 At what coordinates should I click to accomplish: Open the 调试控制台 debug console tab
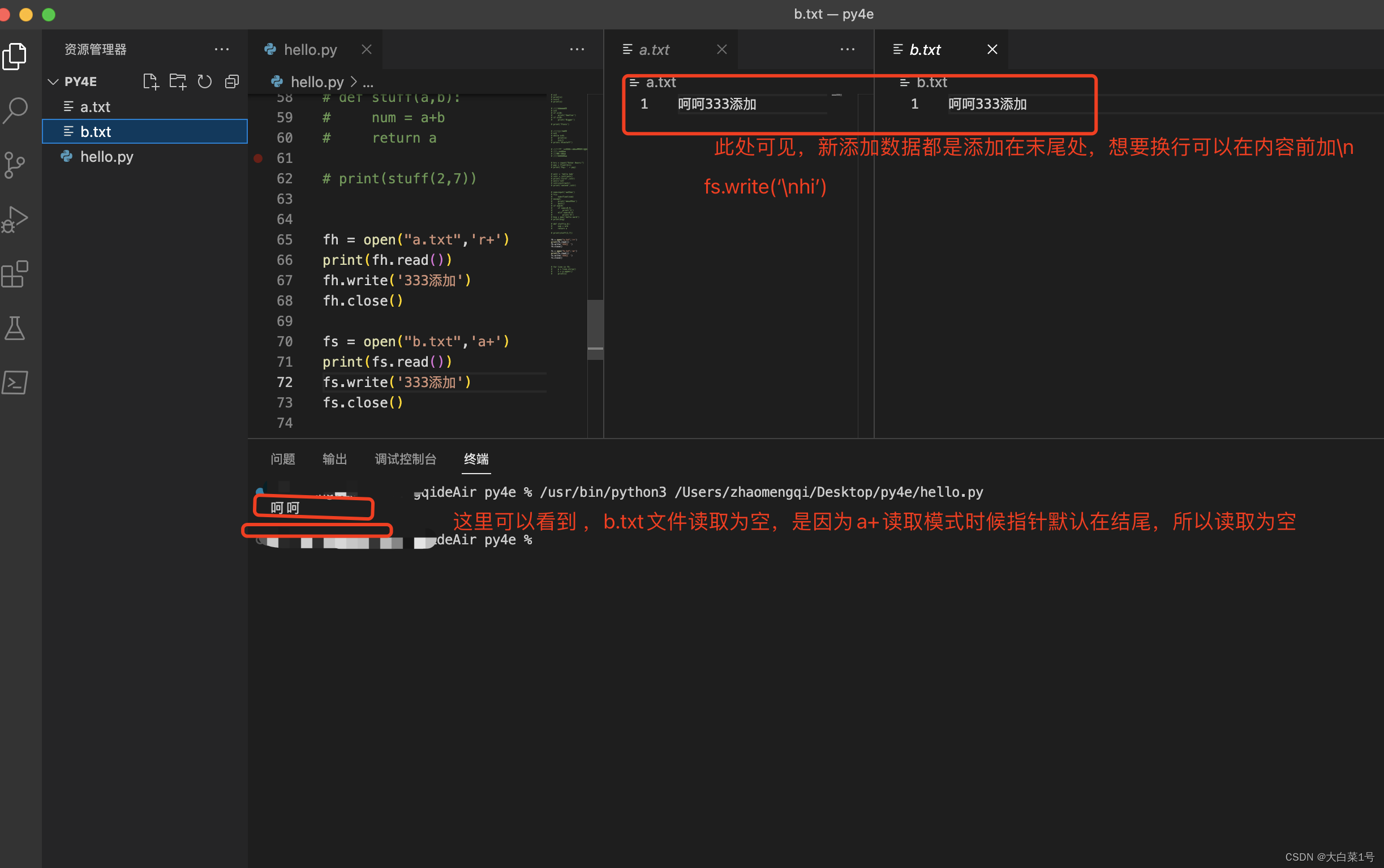(x=405, y=459)
